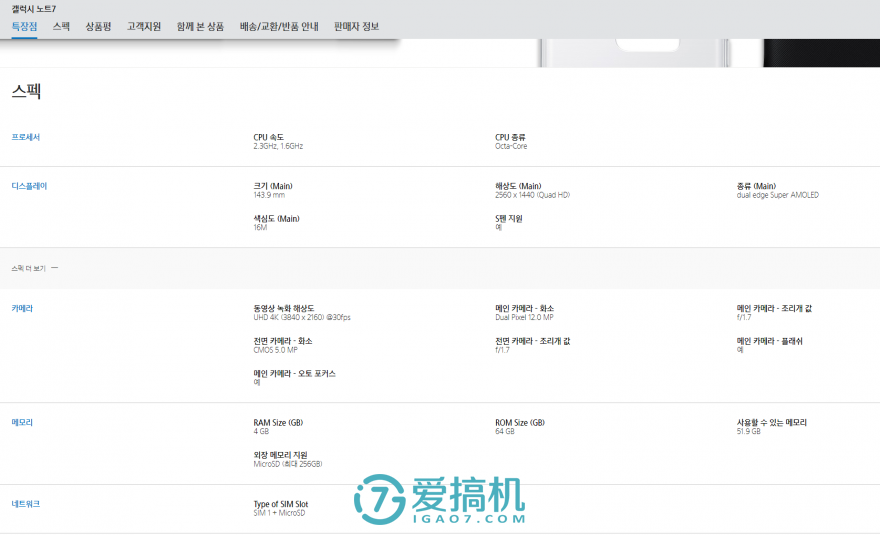
Task: Click the CPU 속도 label
Action: (268, 137)
